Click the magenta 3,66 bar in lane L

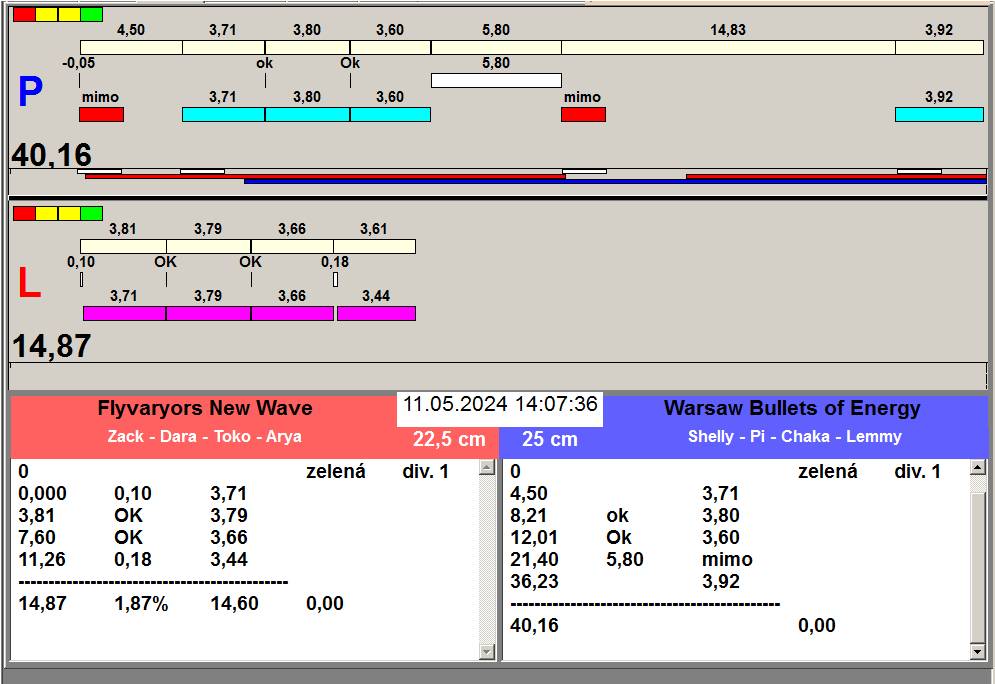click(x=292, y=313)
